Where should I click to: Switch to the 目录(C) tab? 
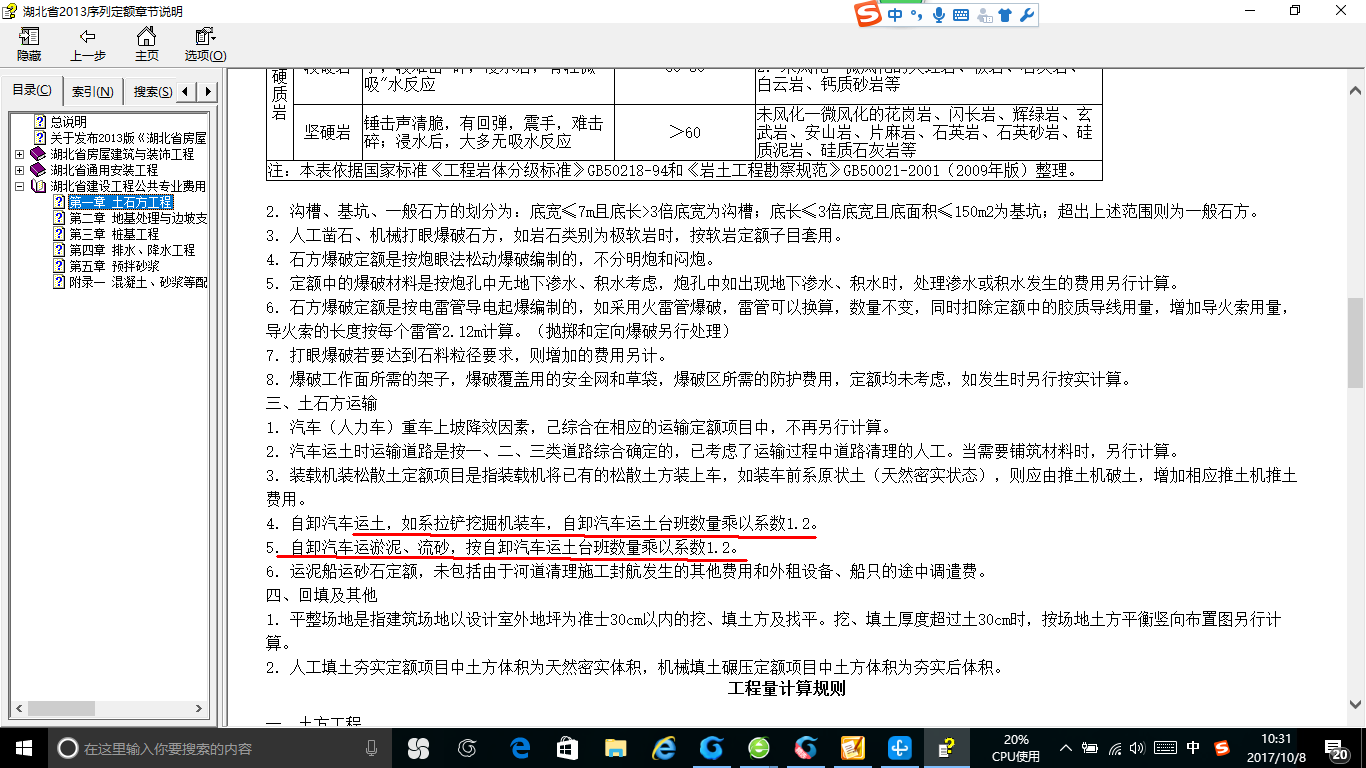[x=32, y=91]
